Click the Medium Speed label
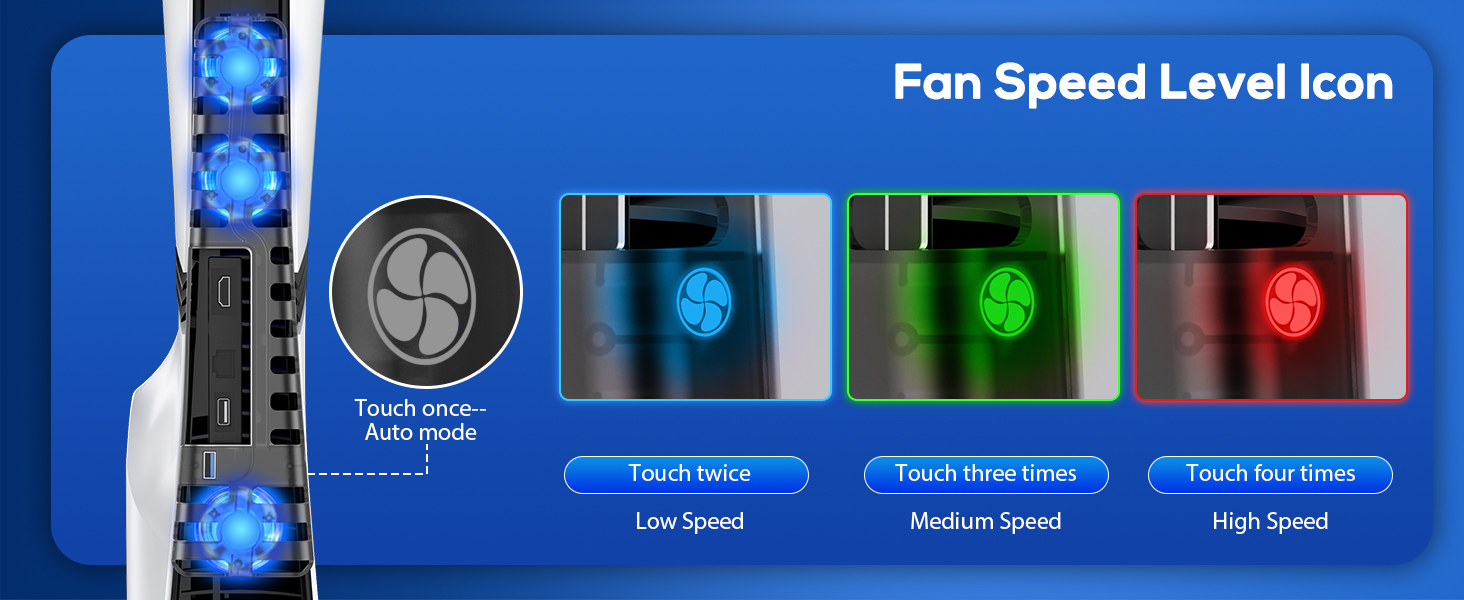The height and width of the screenshot is (600, 1464). pos(985,521)
